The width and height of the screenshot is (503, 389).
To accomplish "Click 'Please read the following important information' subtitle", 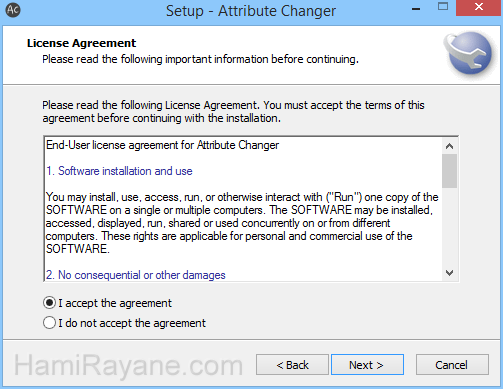I will tap(200, 59).
